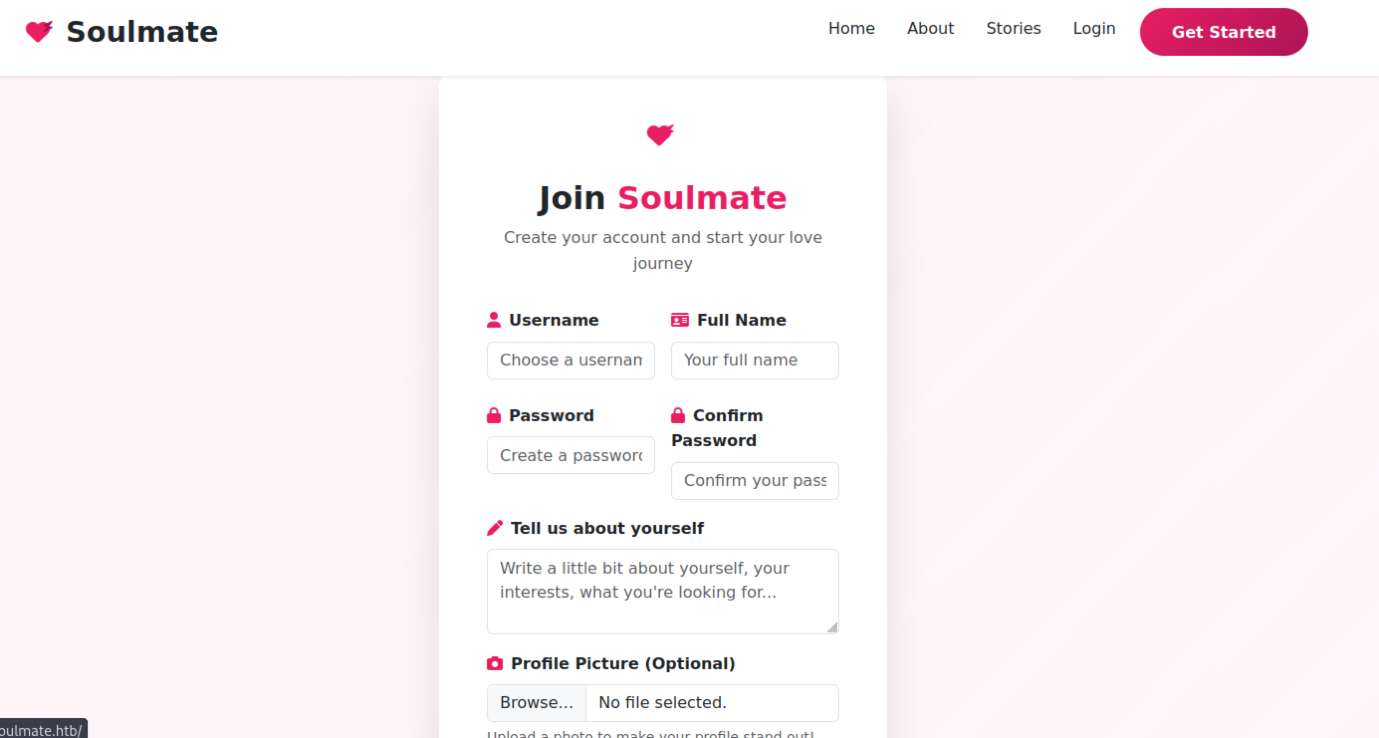Viewport: 1379px width, 738px height.
Task: Click the camera icon beside Profile Picture
Action: point(495,663)
